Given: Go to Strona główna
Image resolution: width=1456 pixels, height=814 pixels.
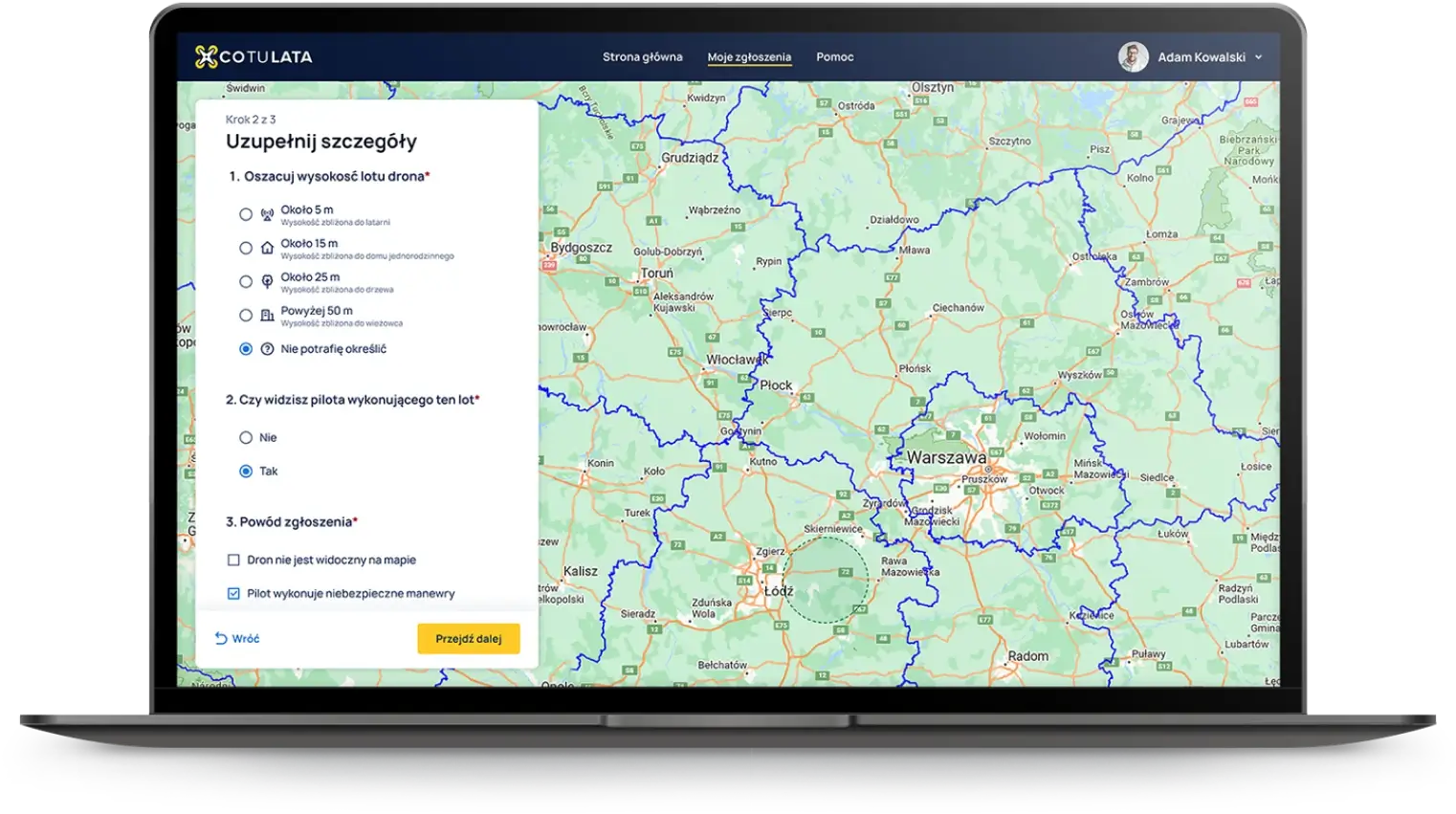Looking at the screenshot, I should [x=642, y=56].
